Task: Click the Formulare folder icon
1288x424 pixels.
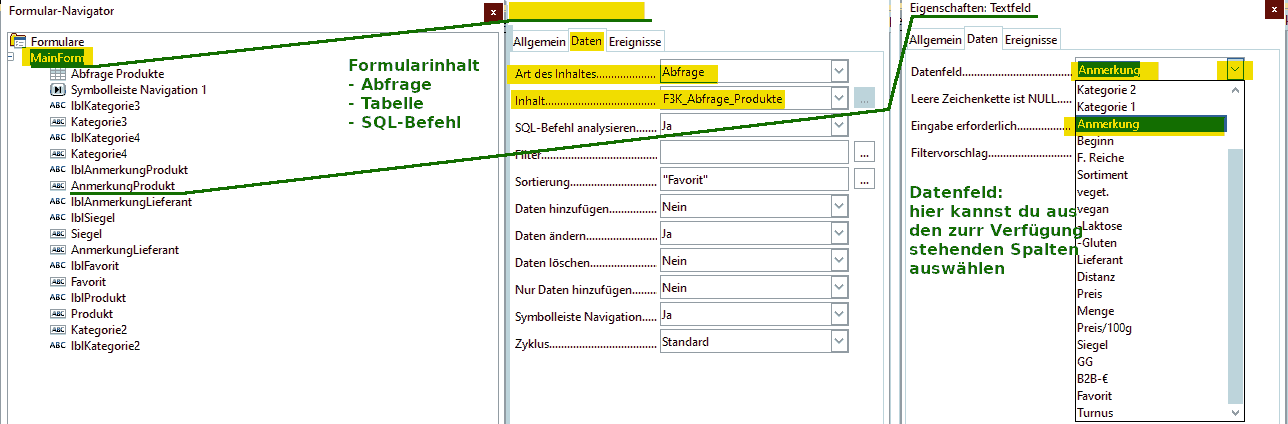Action: (x=17, y=41)
